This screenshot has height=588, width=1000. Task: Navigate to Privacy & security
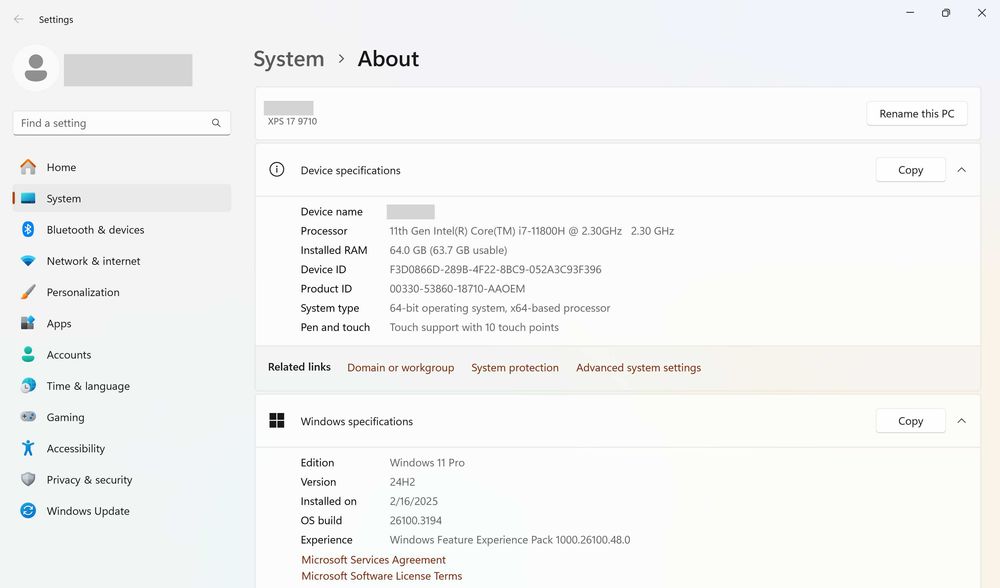click(122, 480)
